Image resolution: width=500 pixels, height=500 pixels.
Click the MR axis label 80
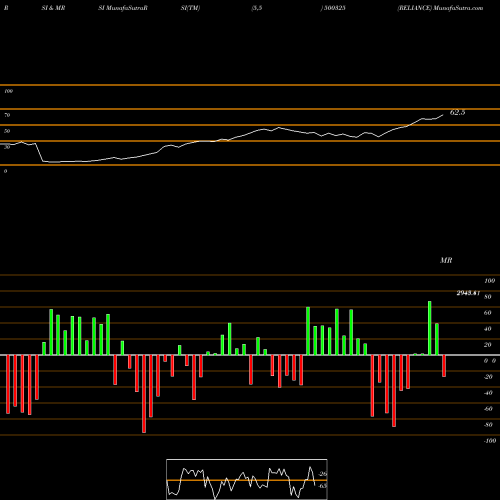pos(488,297)
